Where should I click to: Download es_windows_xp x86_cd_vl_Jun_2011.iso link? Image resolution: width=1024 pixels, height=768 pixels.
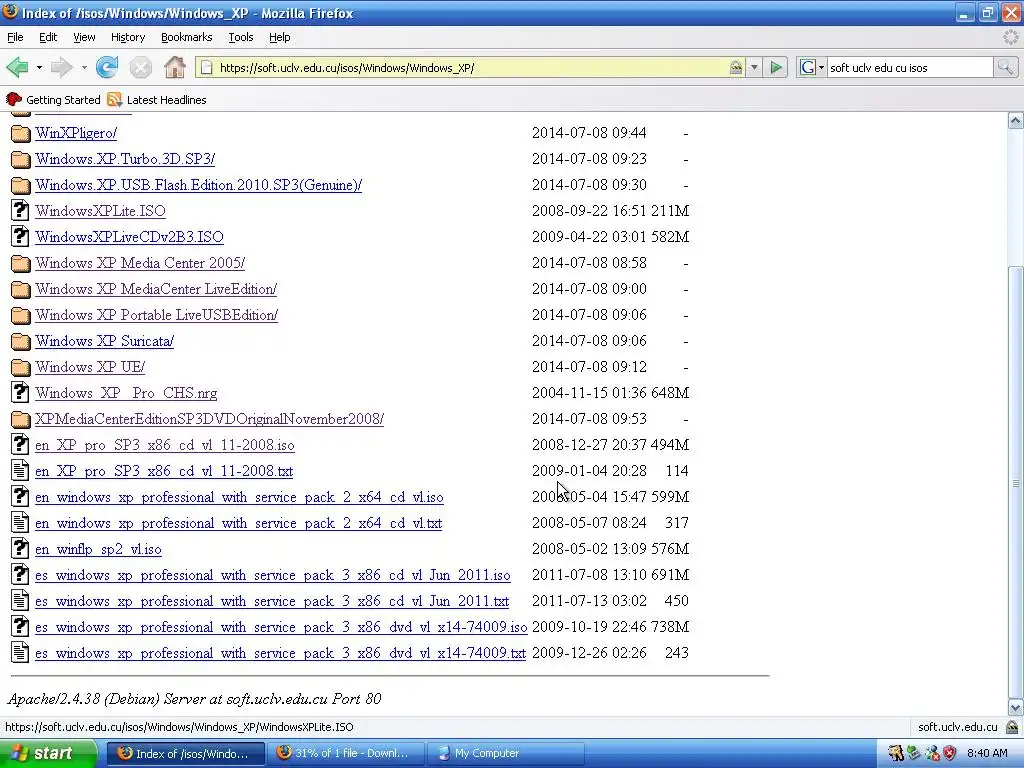pyautogui.click(x=272, y=575)
